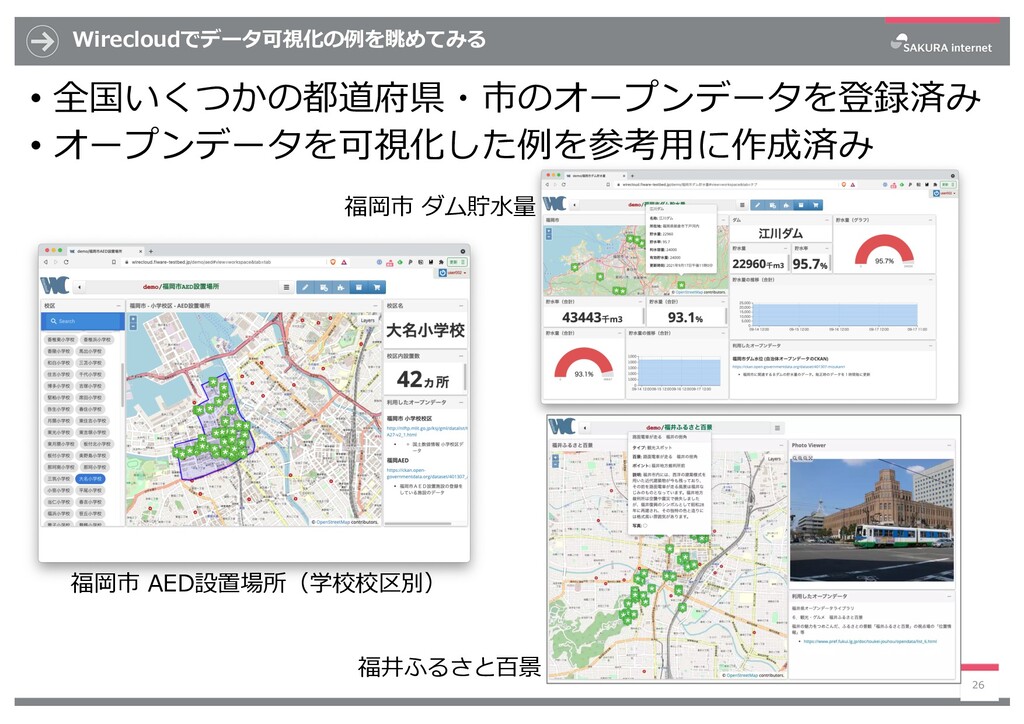Open hamburger menu in 福井ふるさと百景 window
The width and height of the screenshot is (1024, 724).
coord(777,428)
